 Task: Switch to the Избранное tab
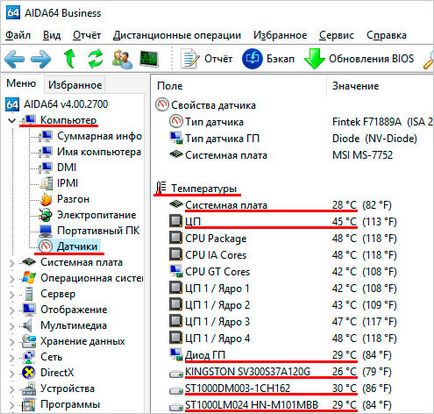[75, 85]
